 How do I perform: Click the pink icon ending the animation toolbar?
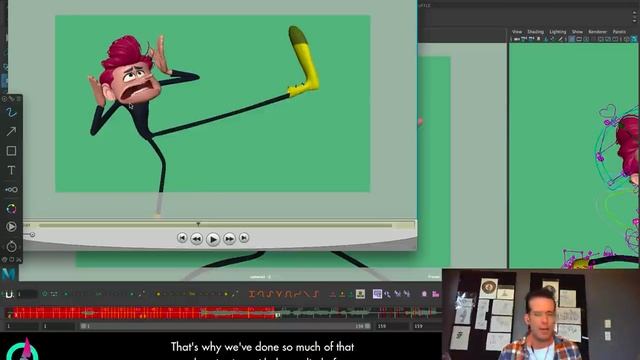[x=436, y=294]
